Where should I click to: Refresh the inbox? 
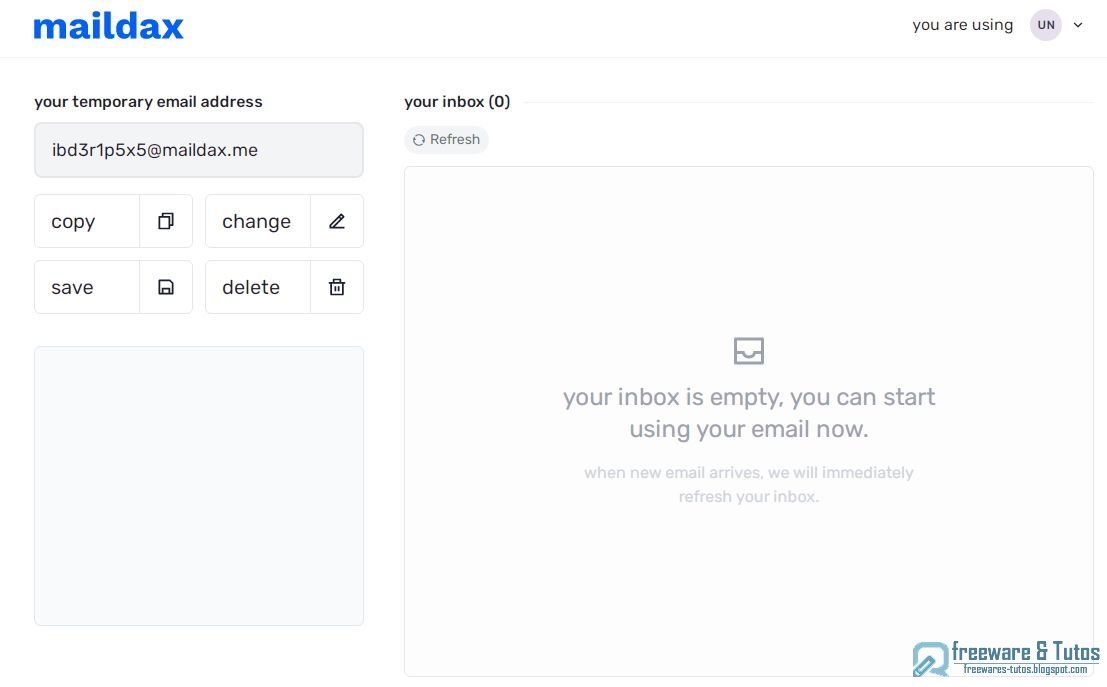coord(446,140)
